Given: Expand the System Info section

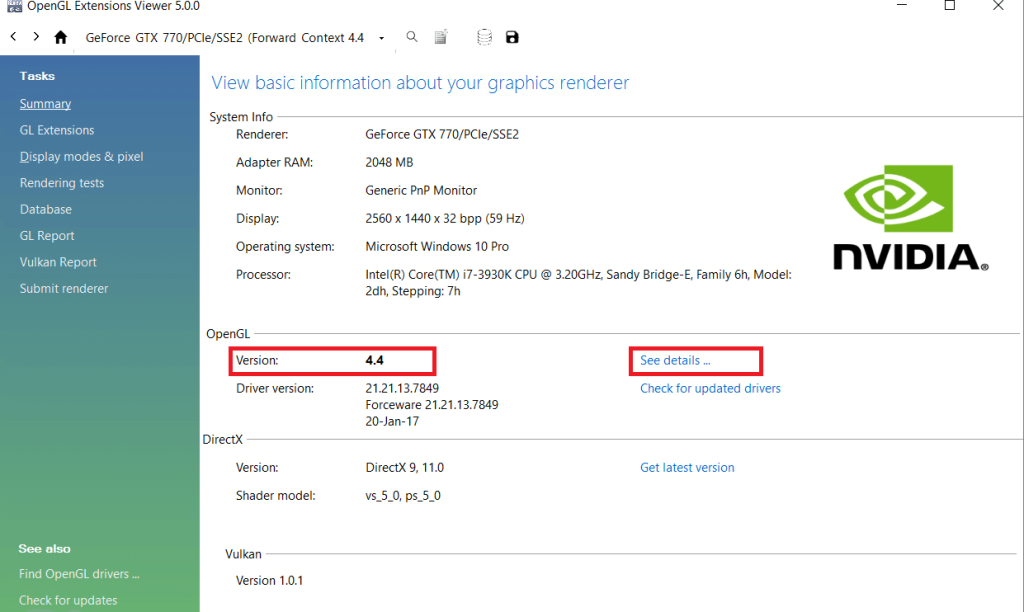Looking at the screenshot, I should tap(240, 117).
